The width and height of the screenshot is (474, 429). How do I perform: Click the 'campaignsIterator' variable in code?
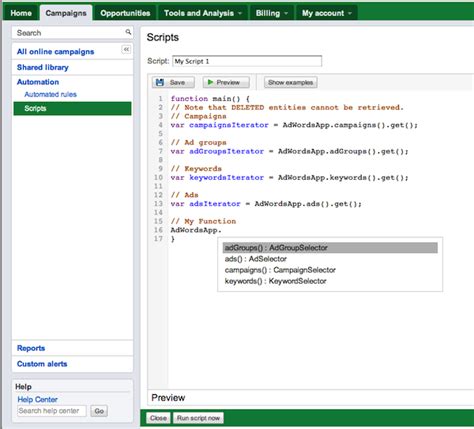[x=229, y=125]
